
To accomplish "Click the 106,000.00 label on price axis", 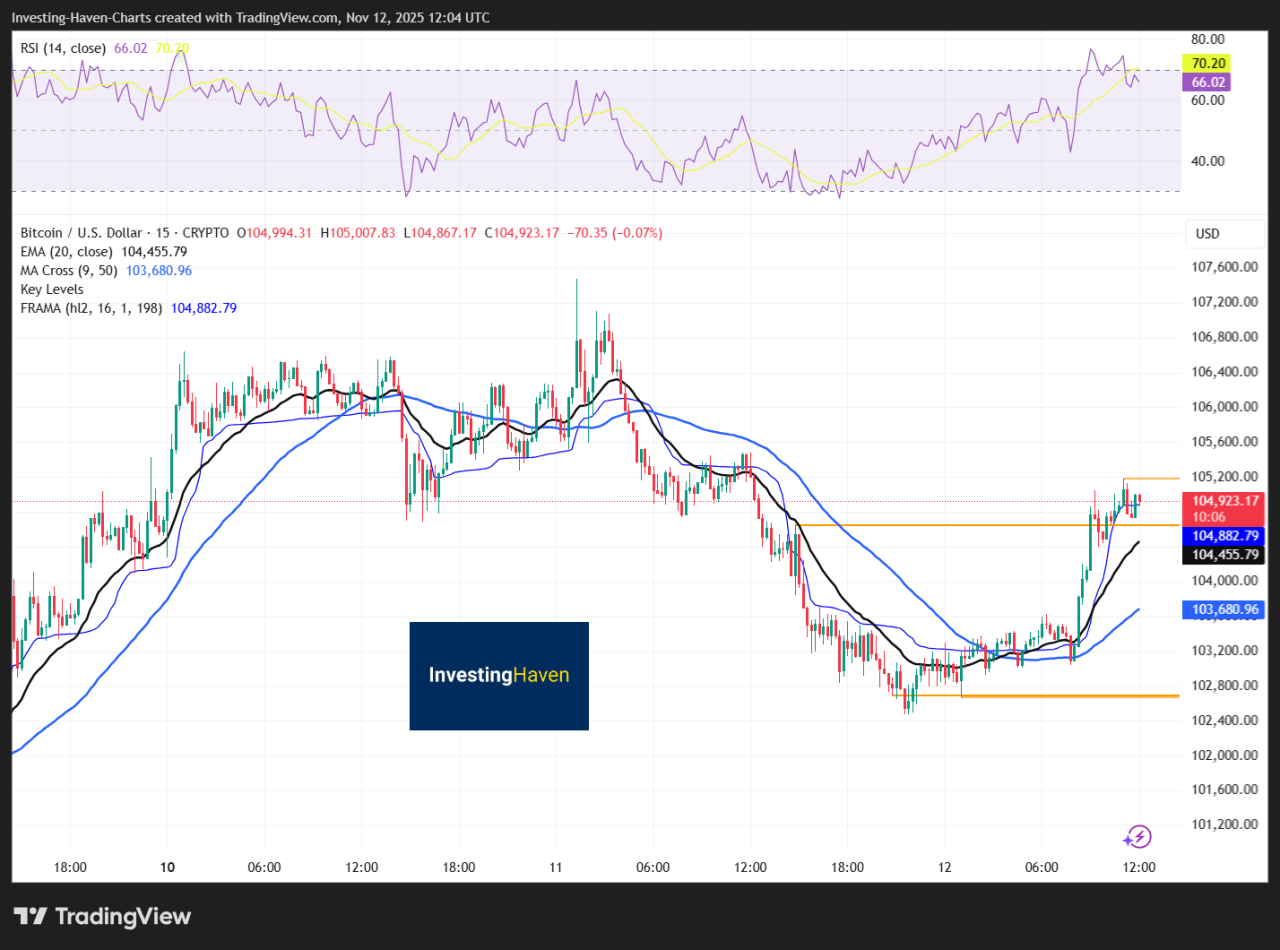I will (1223, 407).
